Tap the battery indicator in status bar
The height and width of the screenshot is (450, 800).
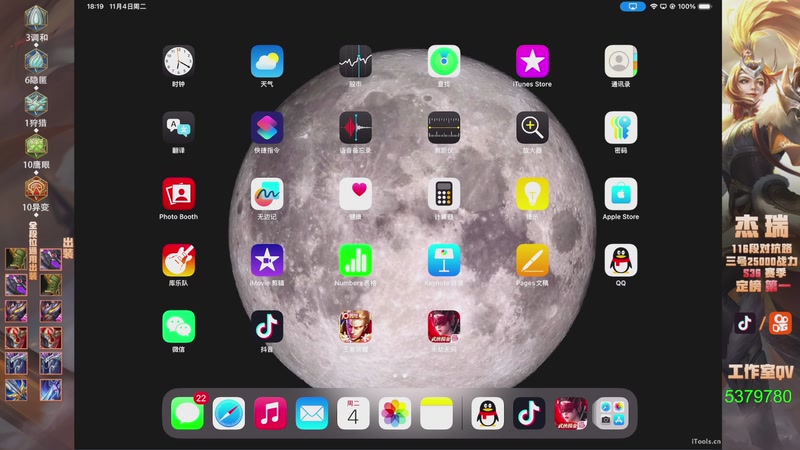[x=705, y=7]
